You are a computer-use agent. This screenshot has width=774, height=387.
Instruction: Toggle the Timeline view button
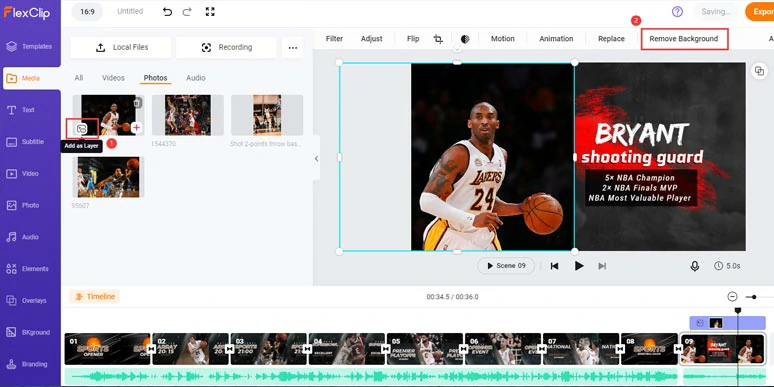point(94,297)
